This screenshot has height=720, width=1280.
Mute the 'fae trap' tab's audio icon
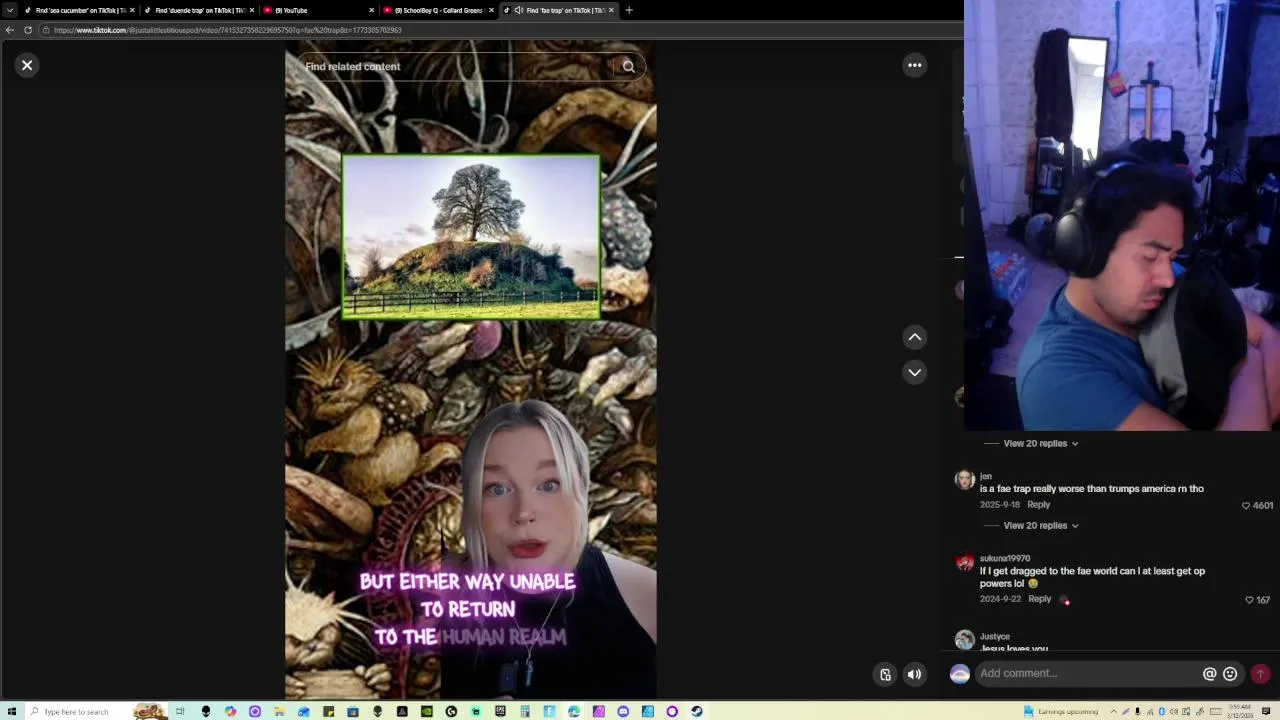(x=518, y=10)
